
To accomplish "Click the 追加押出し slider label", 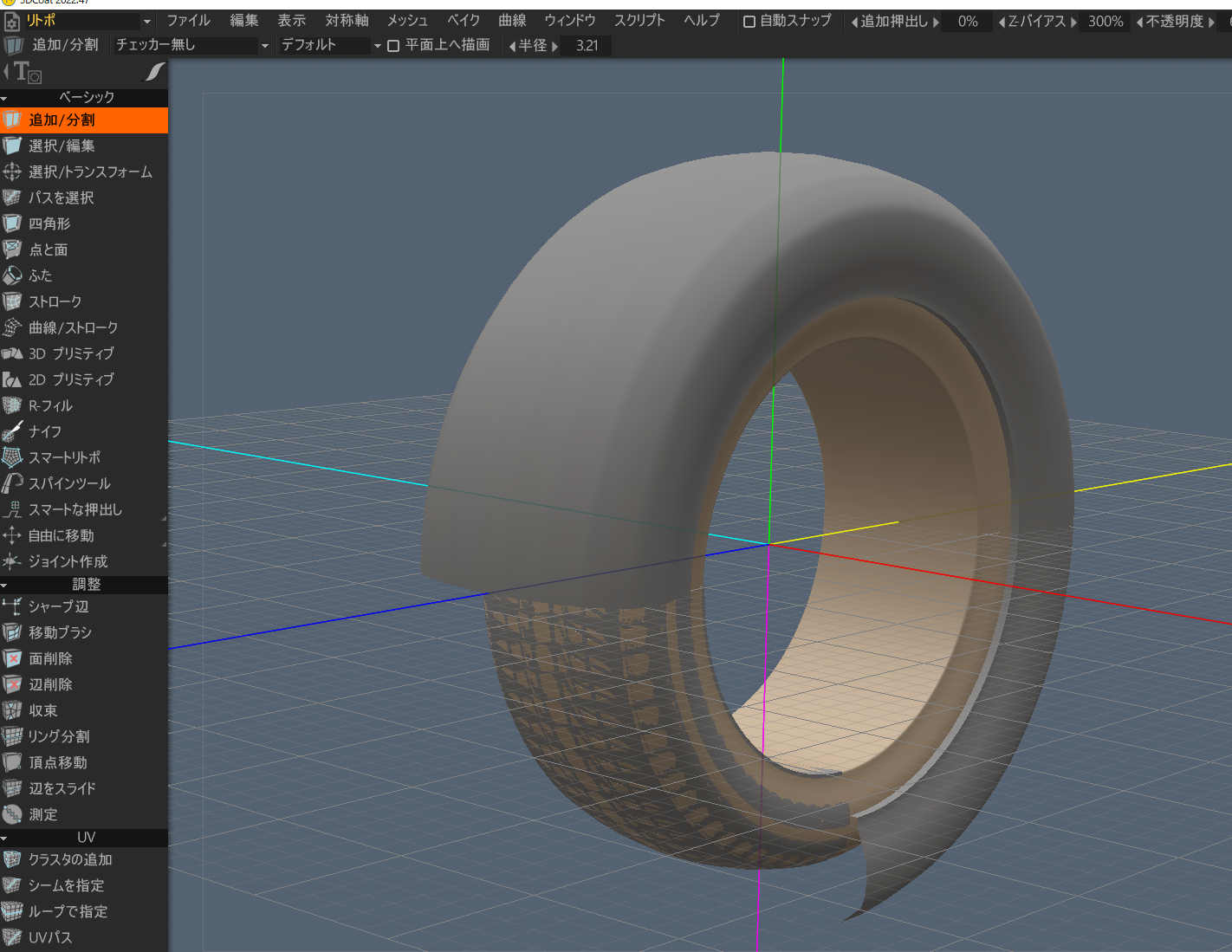I will coord(894,21).
